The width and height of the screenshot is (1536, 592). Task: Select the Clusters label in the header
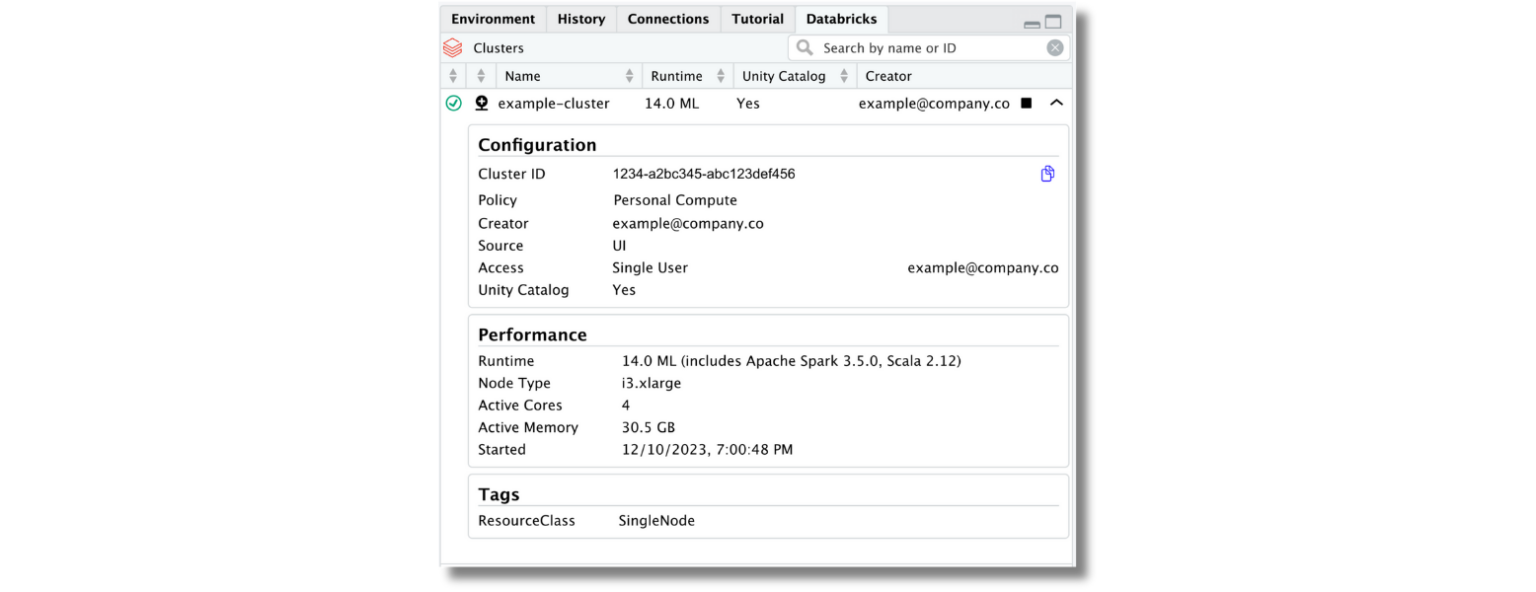pos(497,47)
